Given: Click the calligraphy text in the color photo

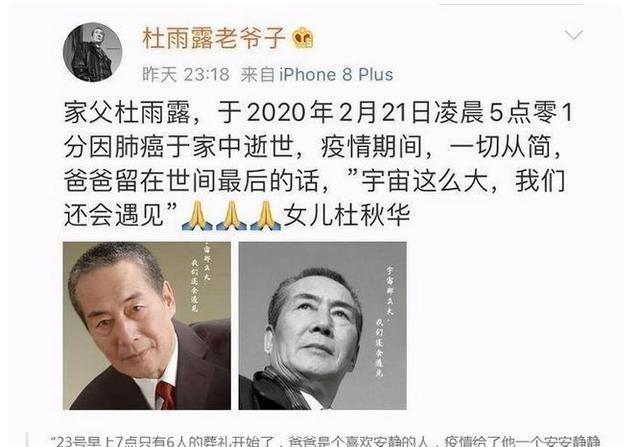Looking at the screenshot, I should [199, 277].
